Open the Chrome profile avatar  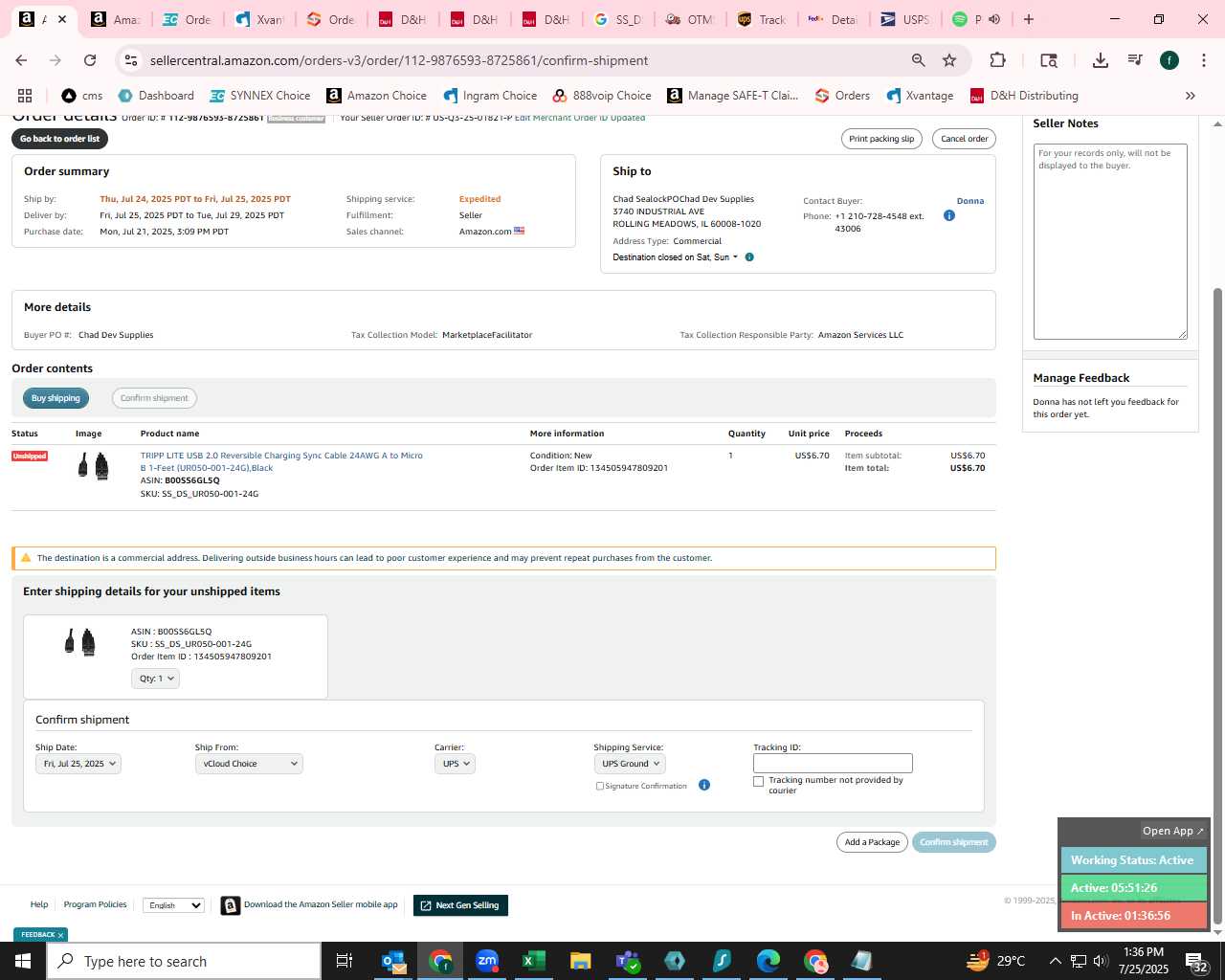pos(1169,60)
